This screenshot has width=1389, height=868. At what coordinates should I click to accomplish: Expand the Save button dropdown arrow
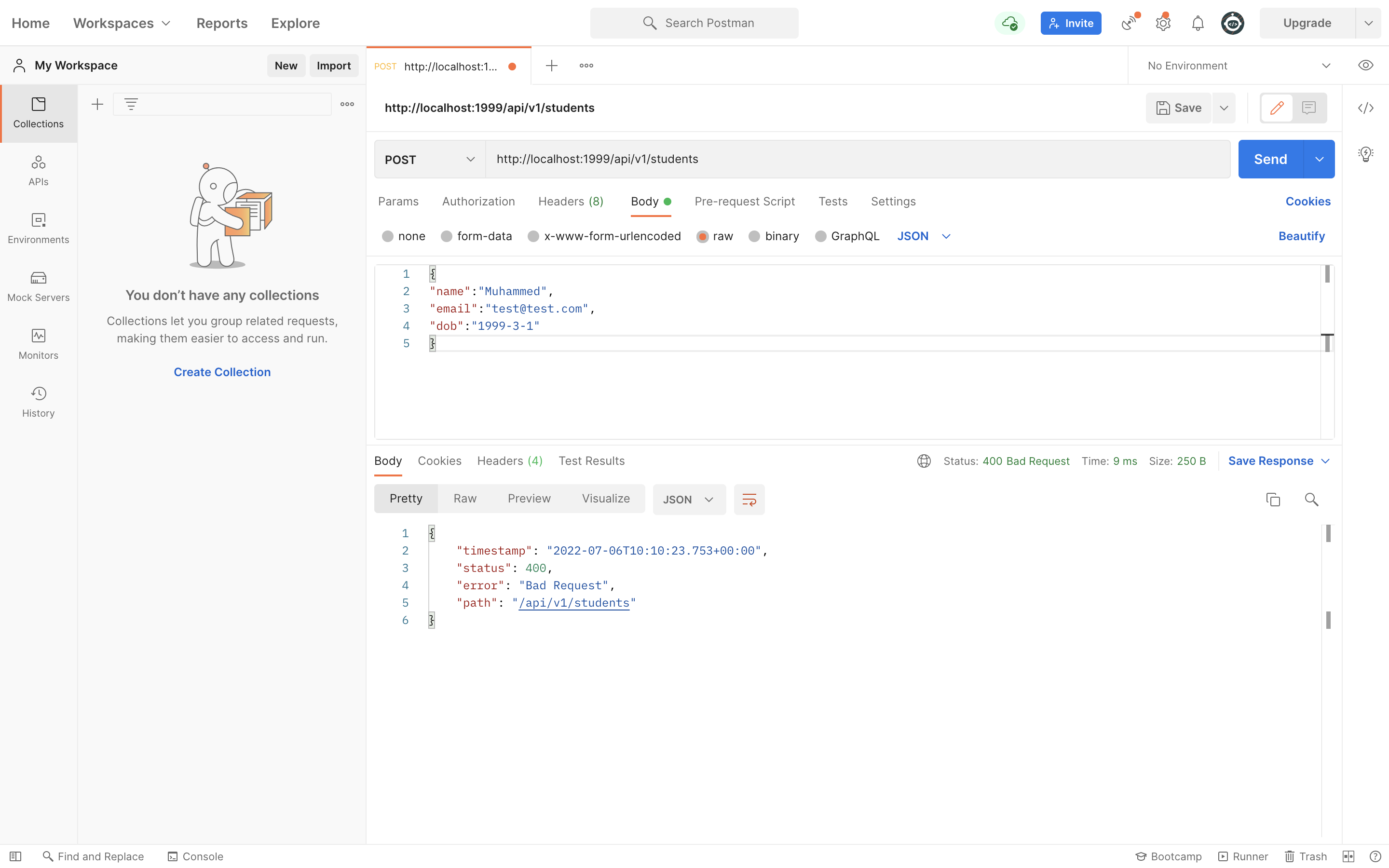1223,108
